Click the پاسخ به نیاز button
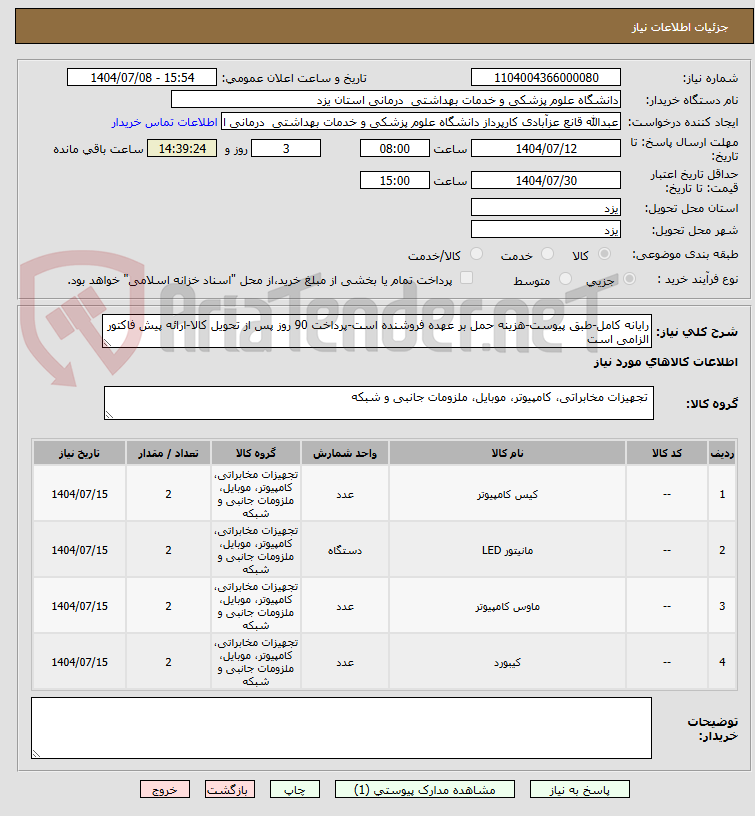 [x=580, y=789]
